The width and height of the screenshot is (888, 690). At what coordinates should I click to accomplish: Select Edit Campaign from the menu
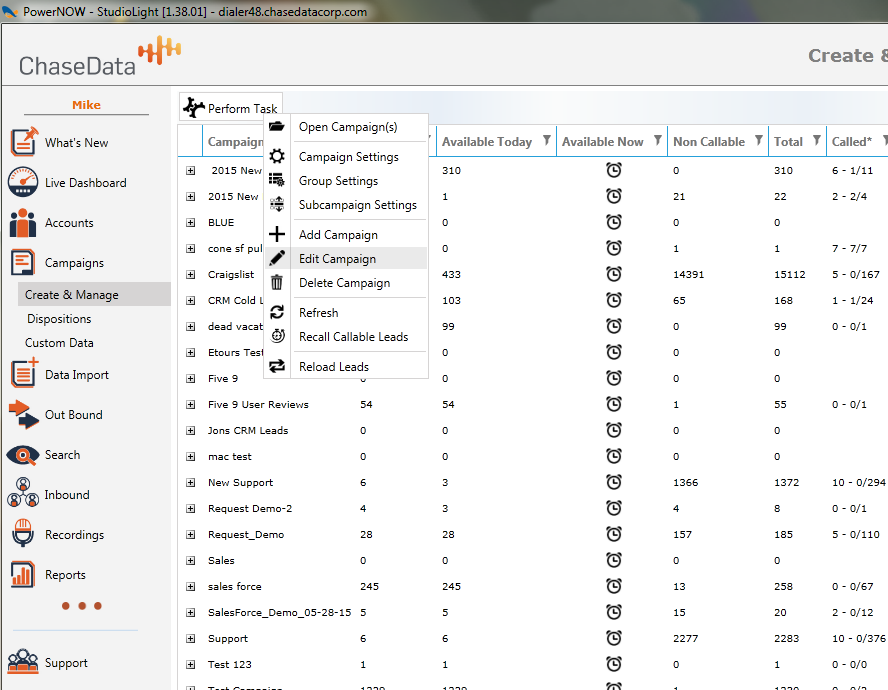tap(337, 259)
